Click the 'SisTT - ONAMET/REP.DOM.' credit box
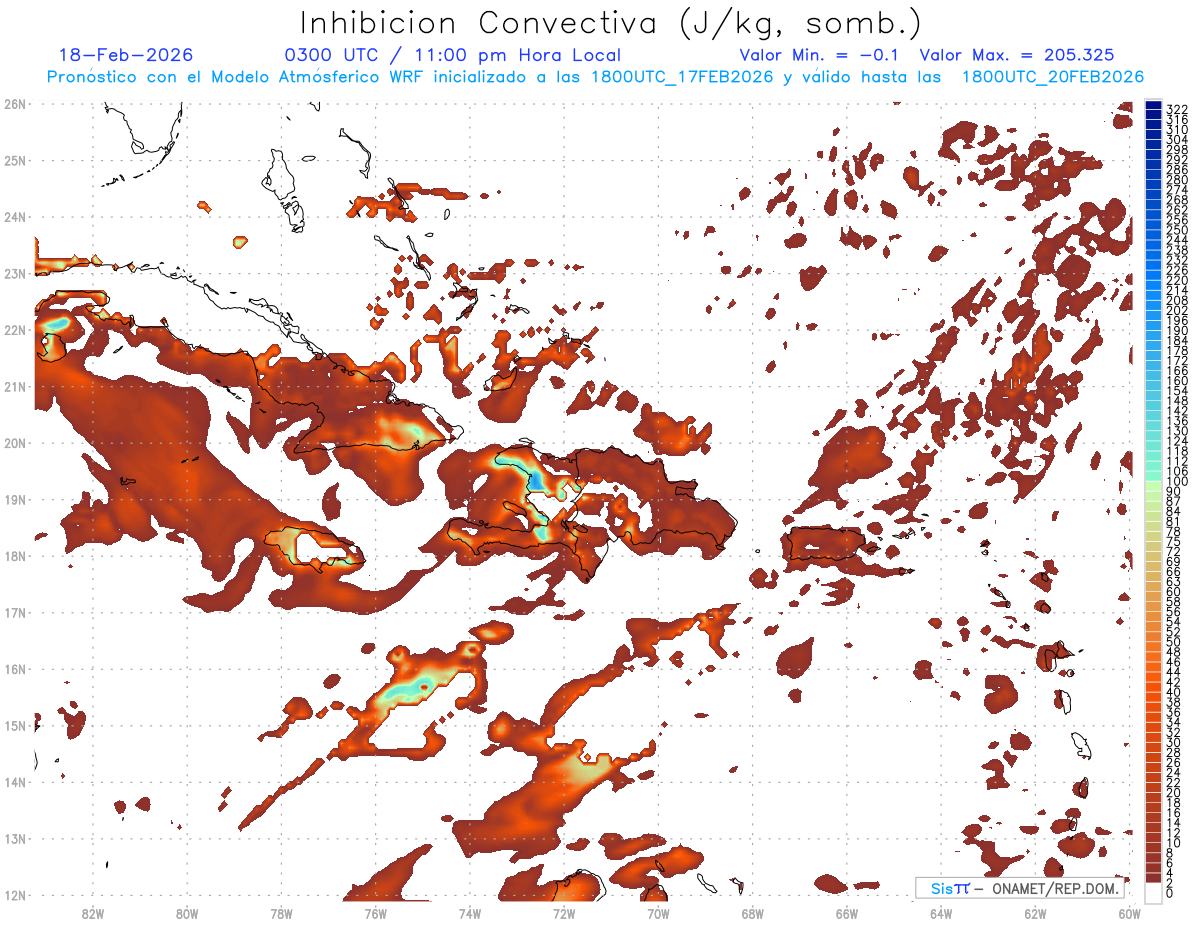The image size is (1200, 927). [x=1019, y=888]
